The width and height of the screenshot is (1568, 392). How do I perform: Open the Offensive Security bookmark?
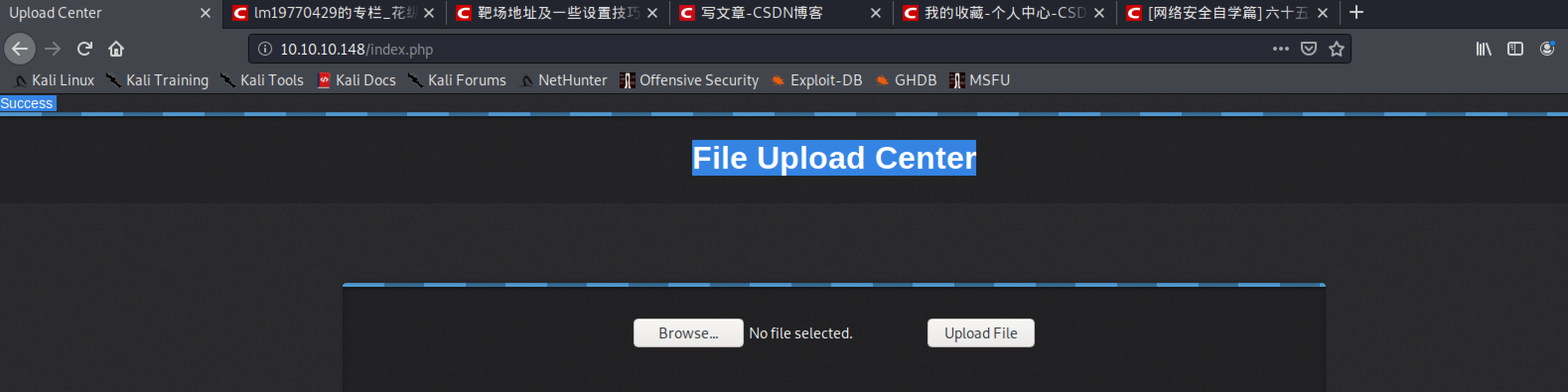(689, 80)
